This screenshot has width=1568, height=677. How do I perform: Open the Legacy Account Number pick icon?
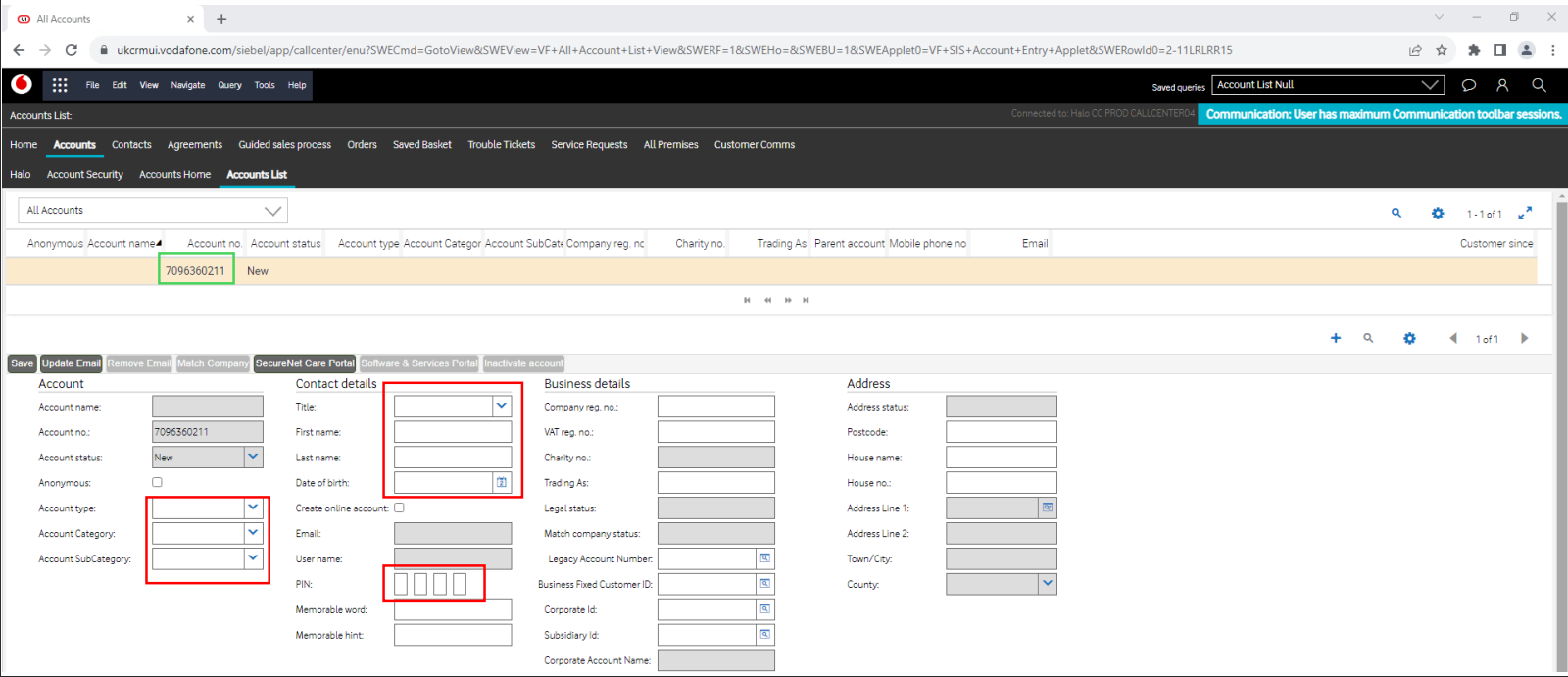point(764,558)
